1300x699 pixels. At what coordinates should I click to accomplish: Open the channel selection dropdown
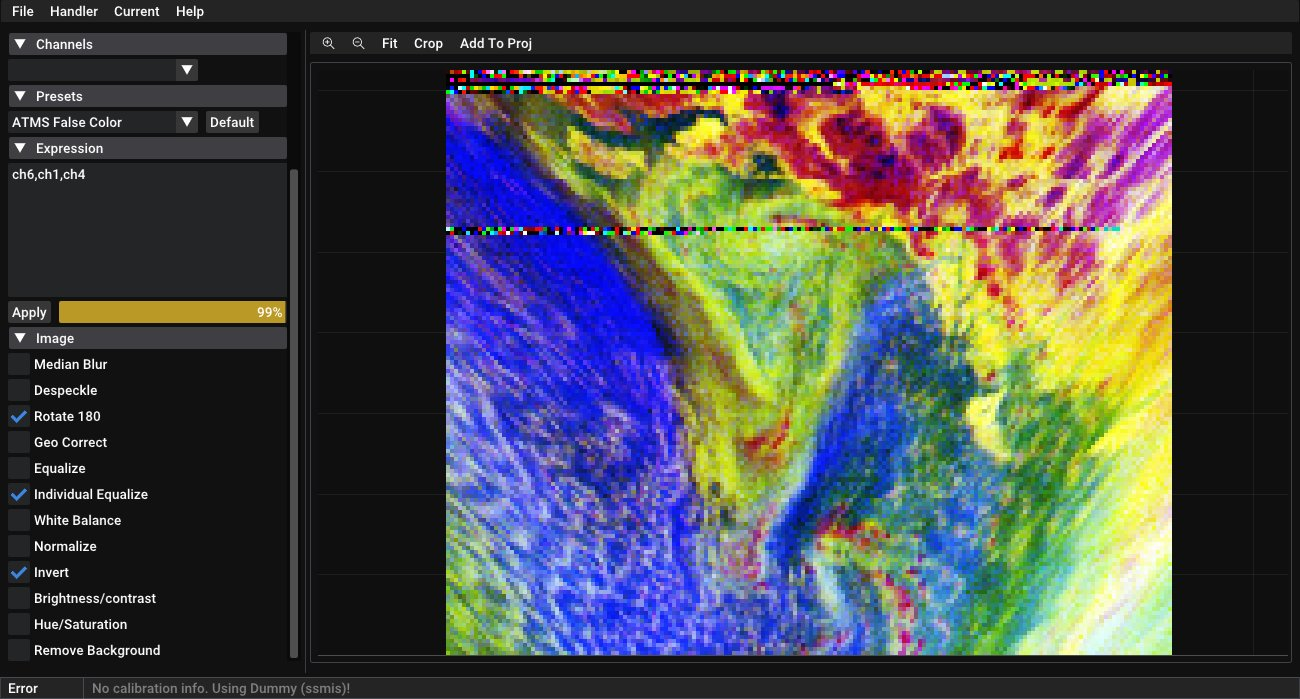pyautogui.click(x=186, y=70)
